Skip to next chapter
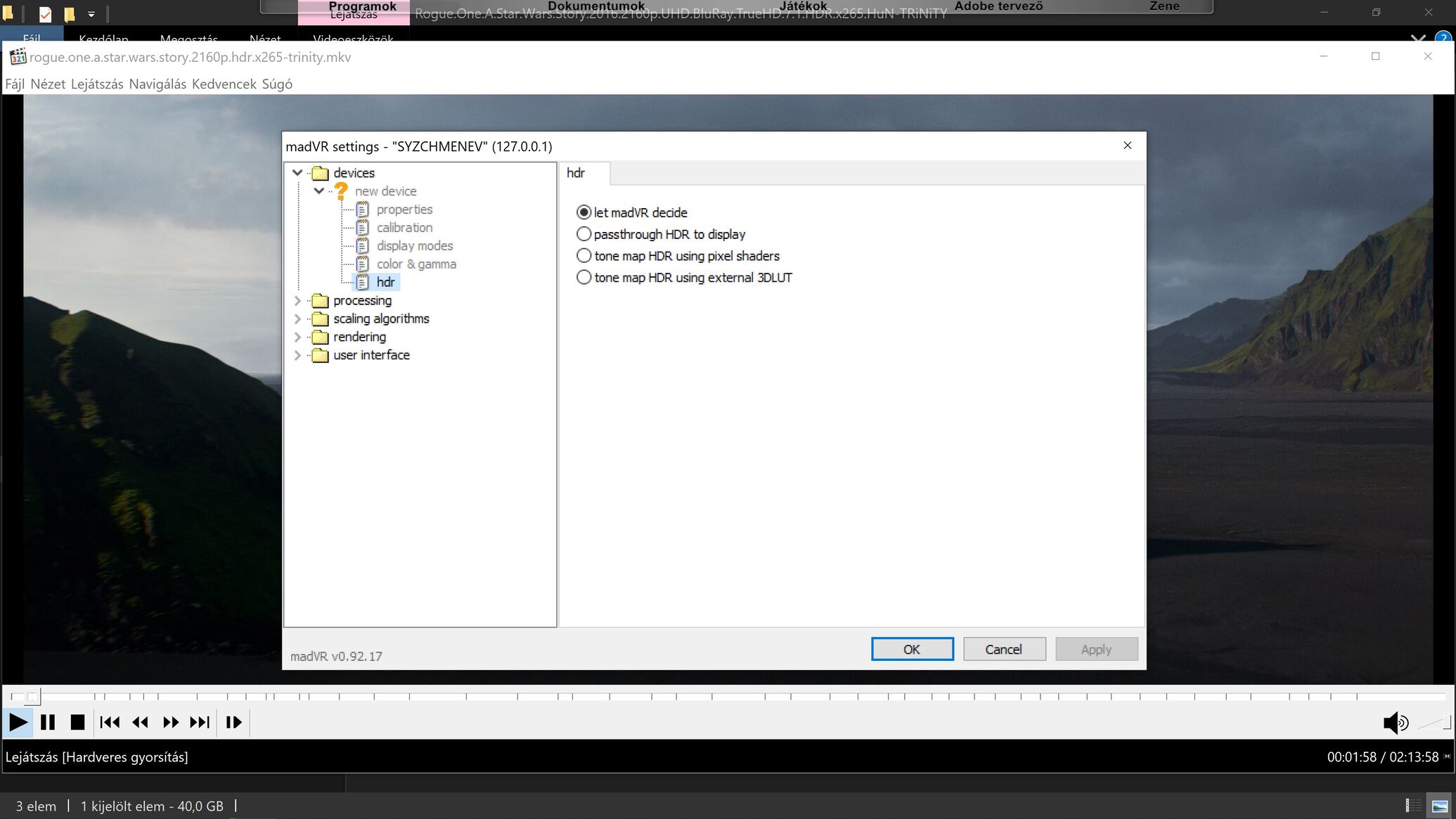 click(200, 722)
